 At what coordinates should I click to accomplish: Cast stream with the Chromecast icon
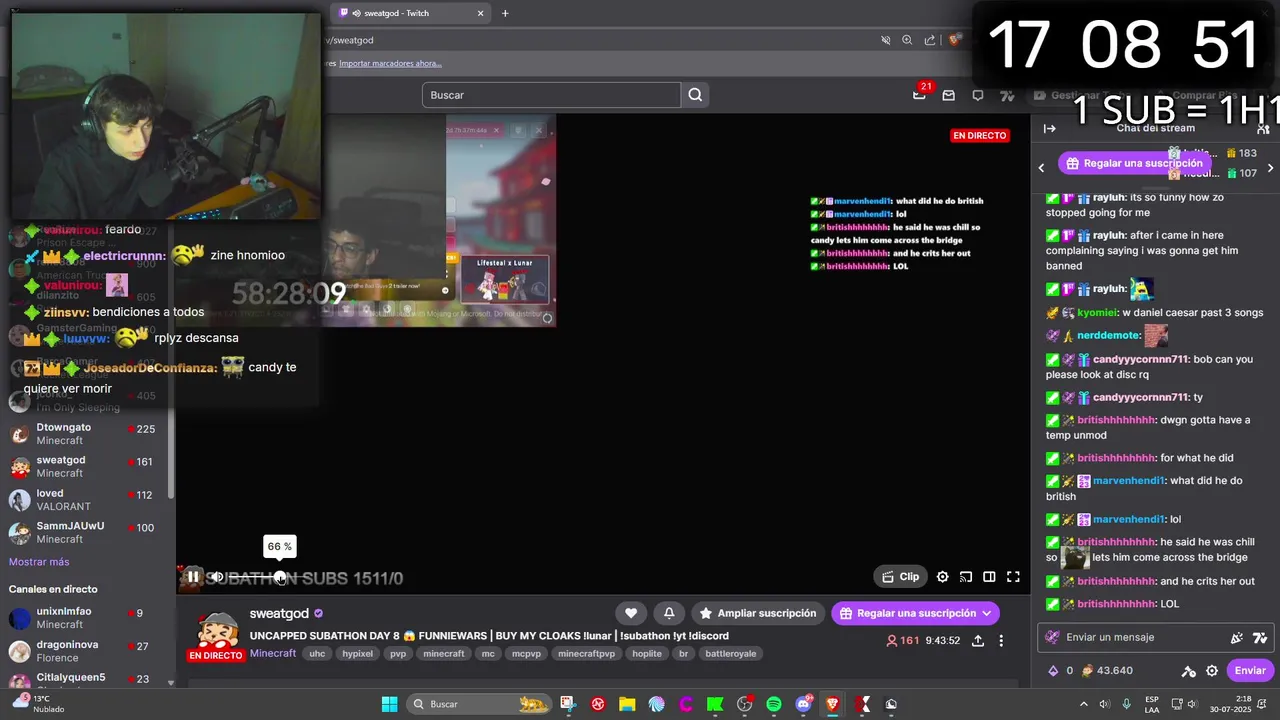click(966, 577)
